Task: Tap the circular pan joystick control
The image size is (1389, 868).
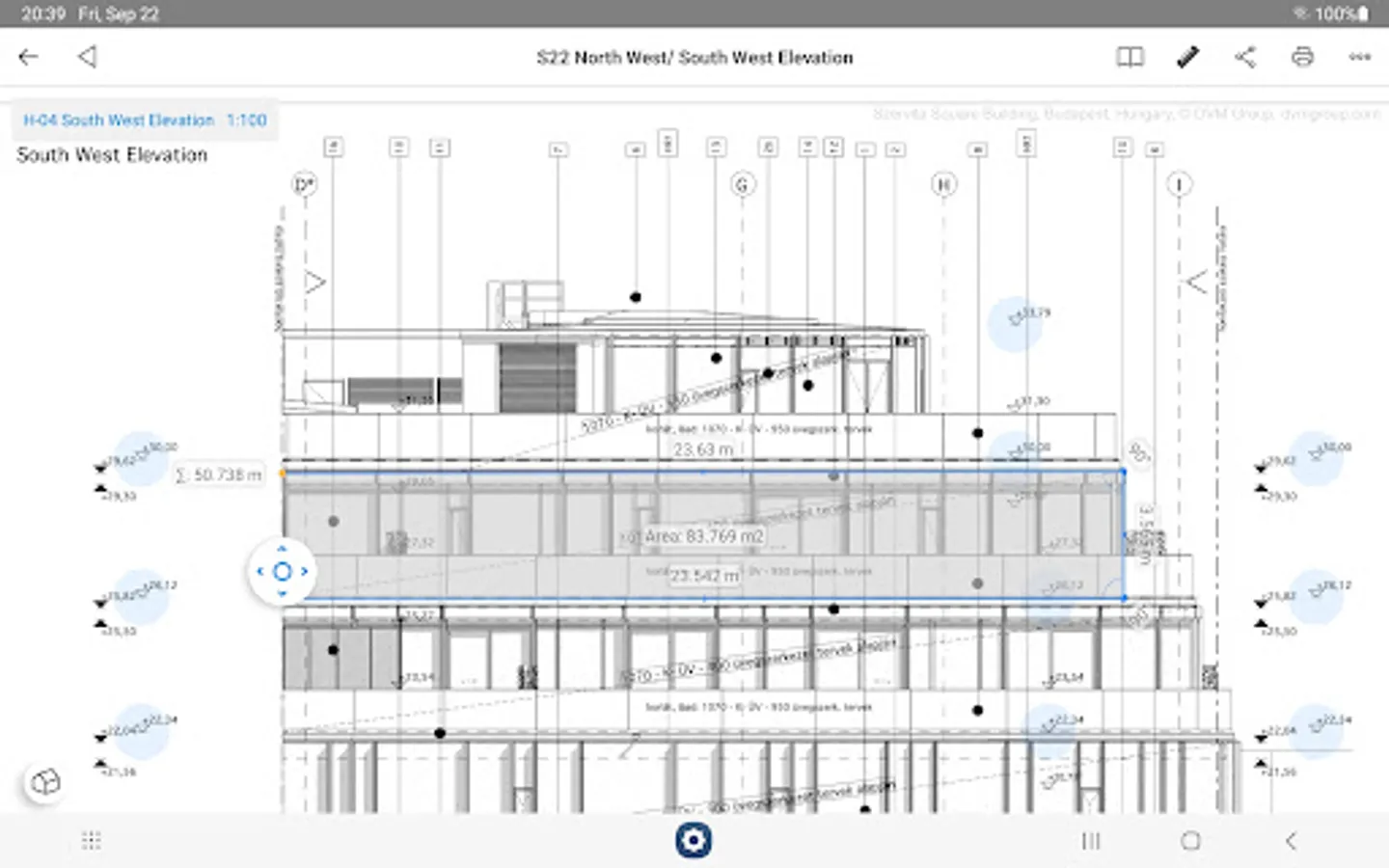Action: [x=282, y=571]
